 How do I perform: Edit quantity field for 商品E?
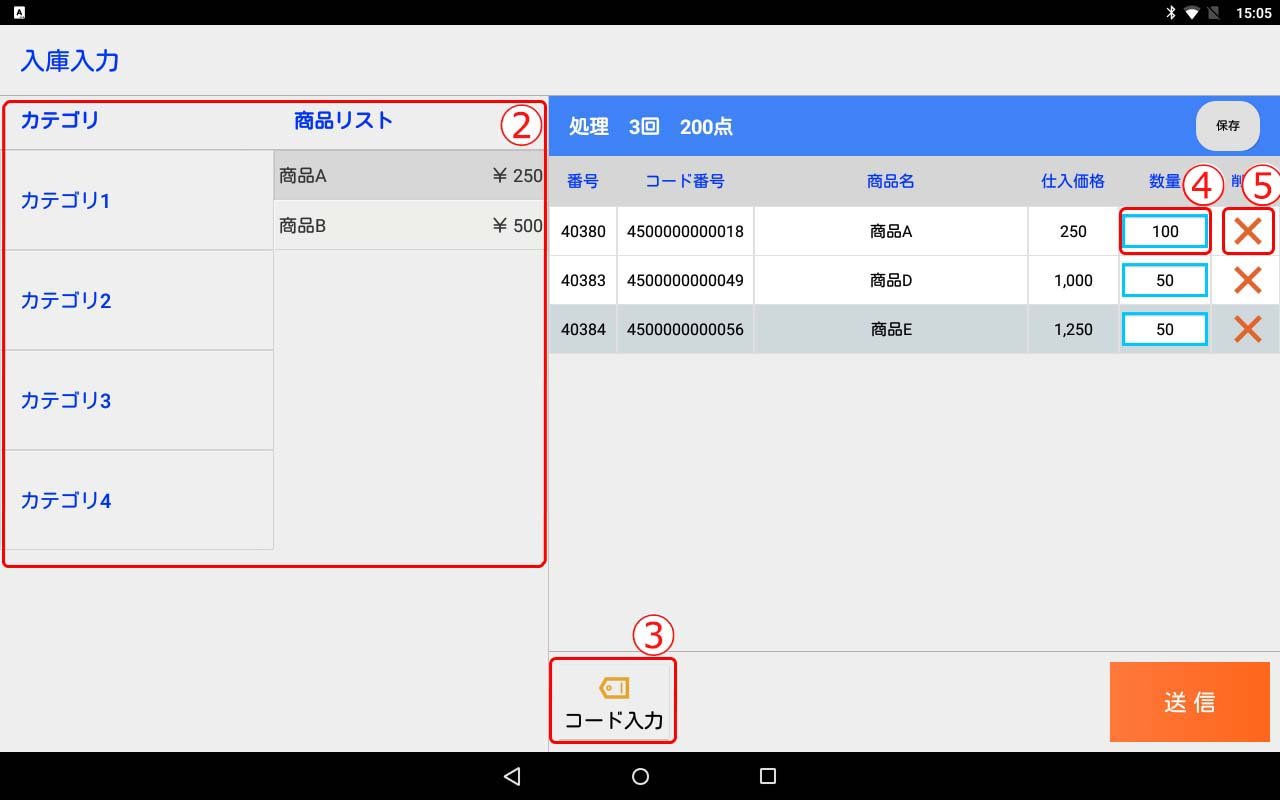[x=1165, y=329]
